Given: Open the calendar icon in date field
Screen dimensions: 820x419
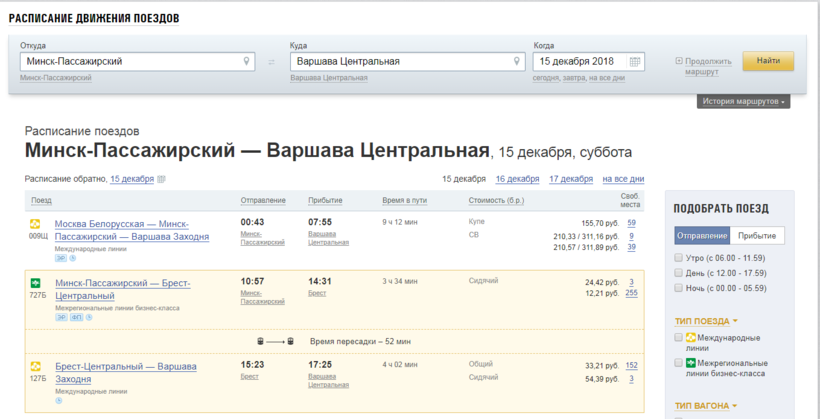Looking at the screenshot, I should click(635, 62).
